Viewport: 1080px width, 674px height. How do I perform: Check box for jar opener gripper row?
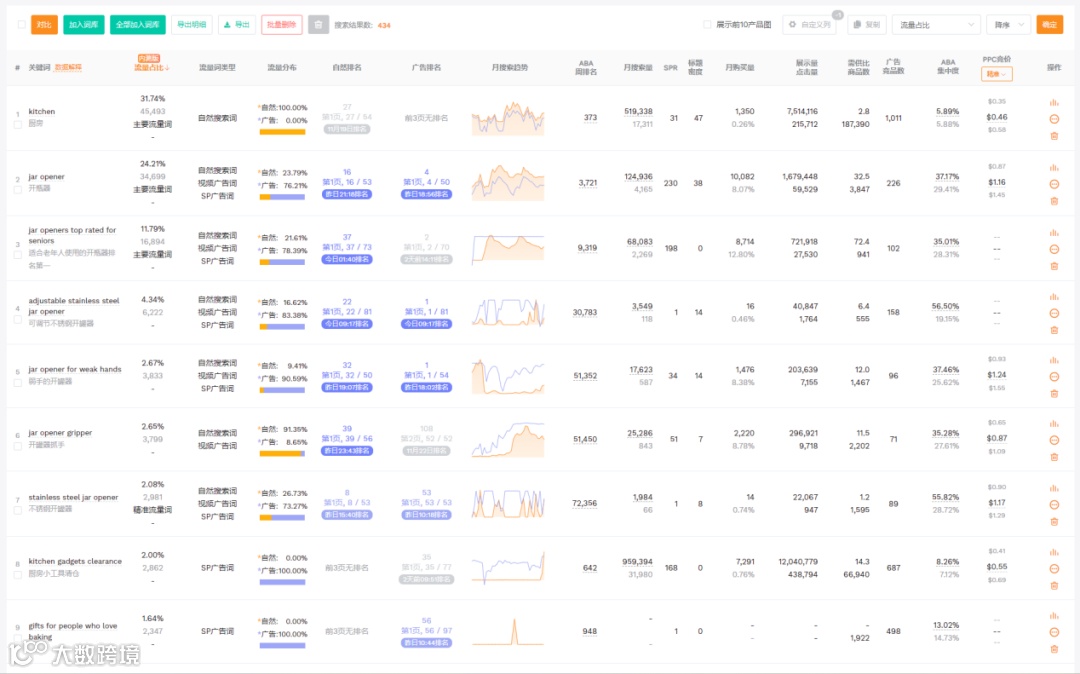18,445
